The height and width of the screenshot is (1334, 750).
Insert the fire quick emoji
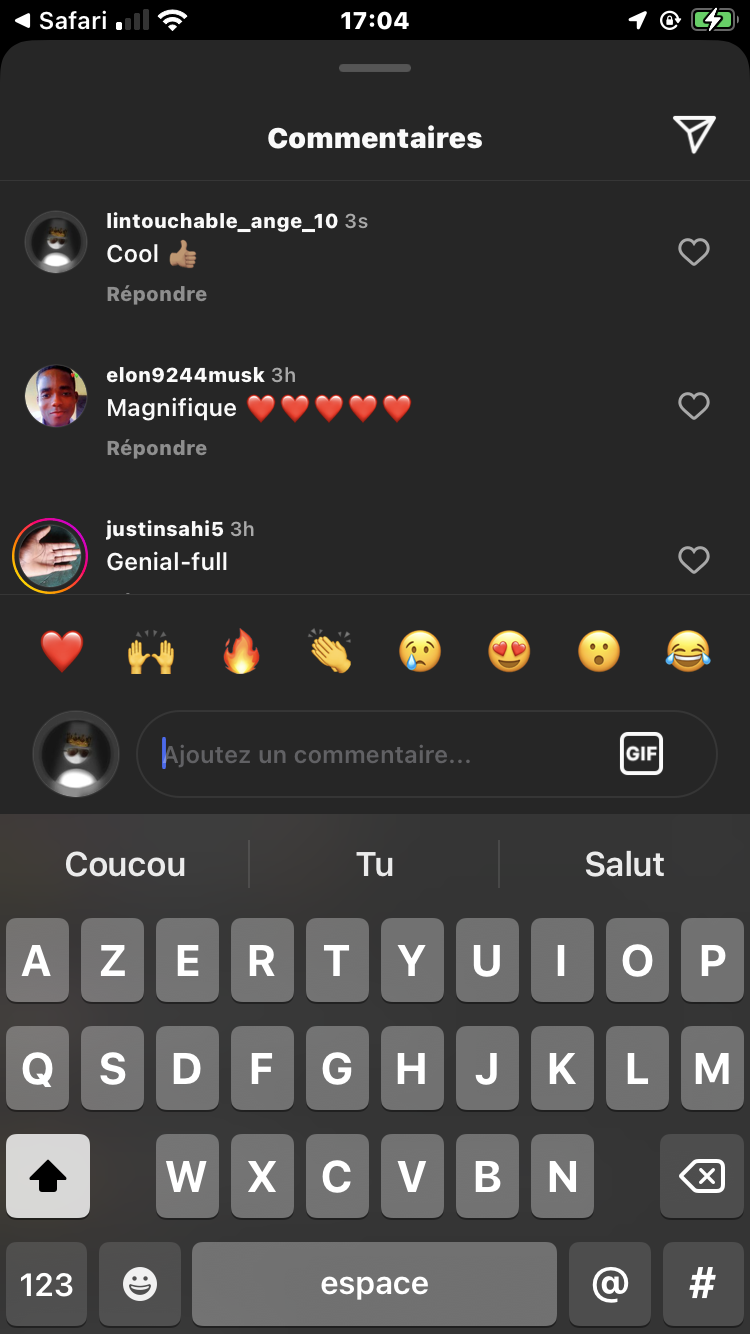click(x=241, y=653)
